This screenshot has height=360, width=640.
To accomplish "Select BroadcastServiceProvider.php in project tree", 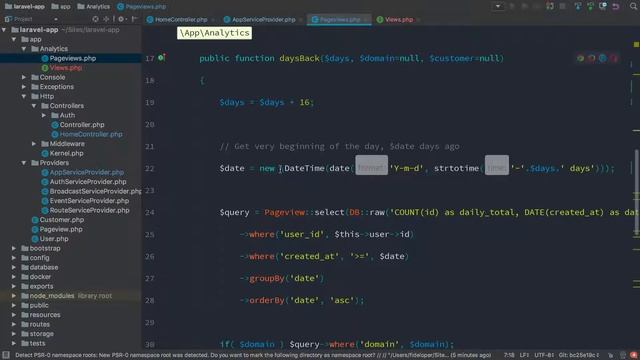I will click(91, 191).
